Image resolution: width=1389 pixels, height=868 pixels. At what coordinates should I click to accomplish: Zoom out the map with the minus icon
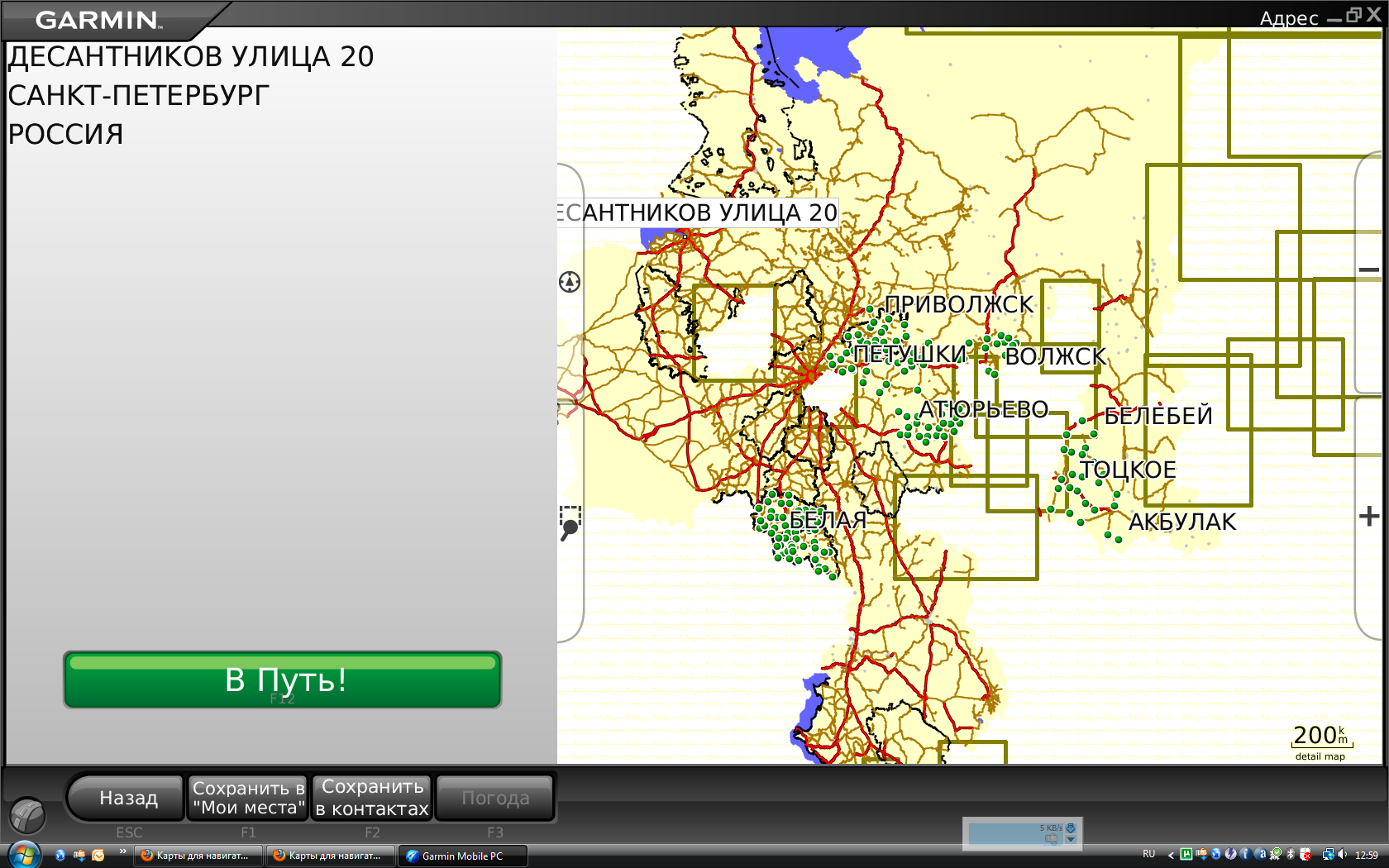[1369, 269]
